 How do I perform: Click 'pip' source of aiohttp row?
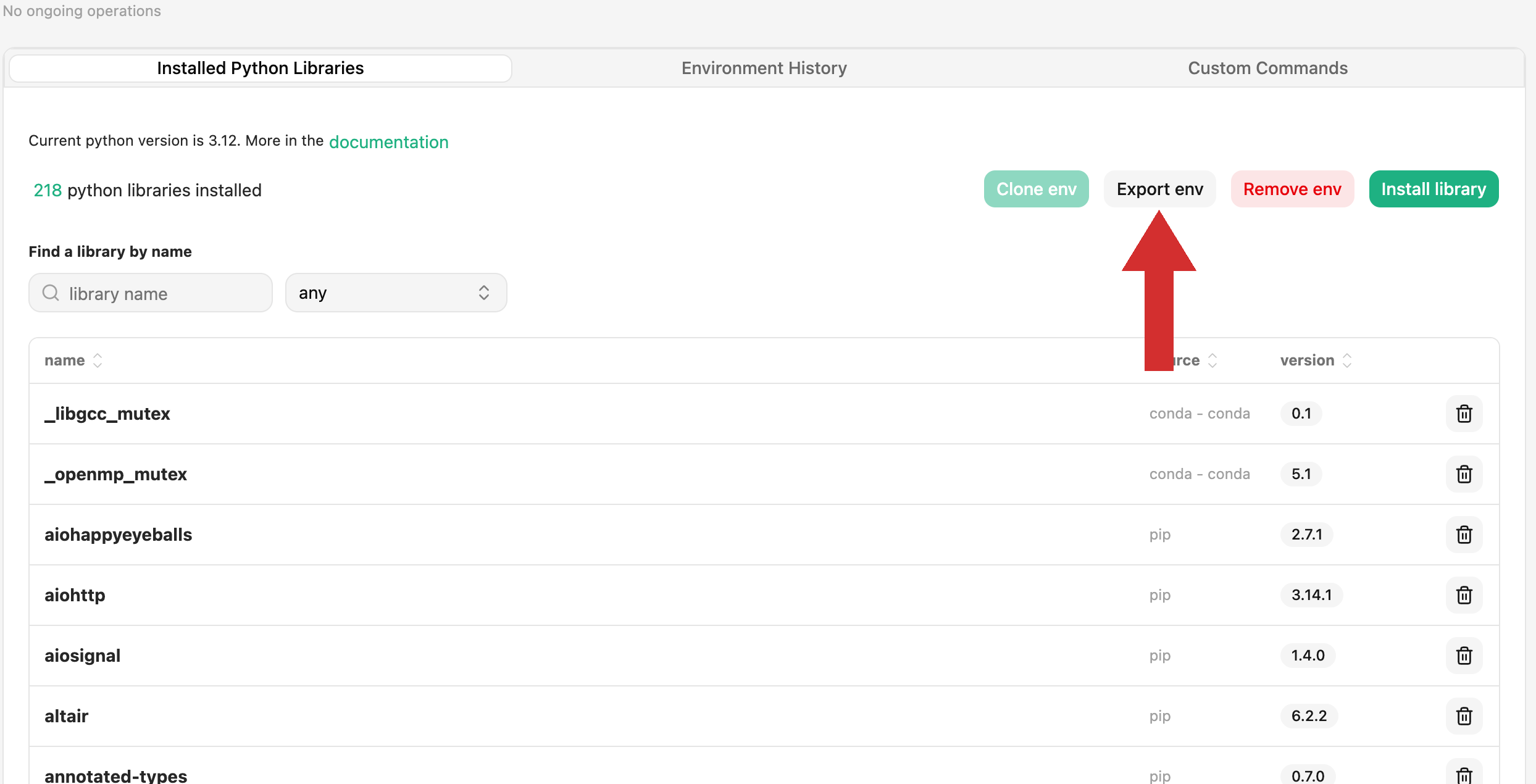[1160, 595]
